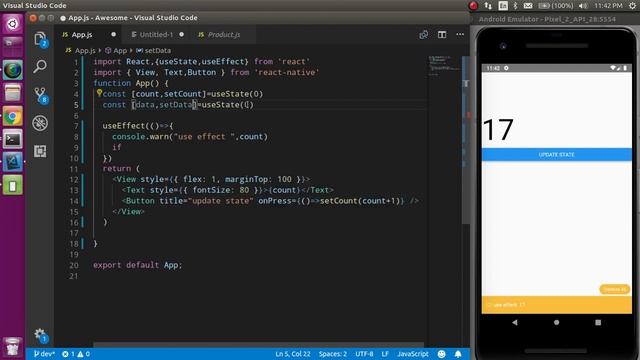Click the 'useEffect' call on line 7
This screenshot has height=360, width=640.
tap(123, 126)
